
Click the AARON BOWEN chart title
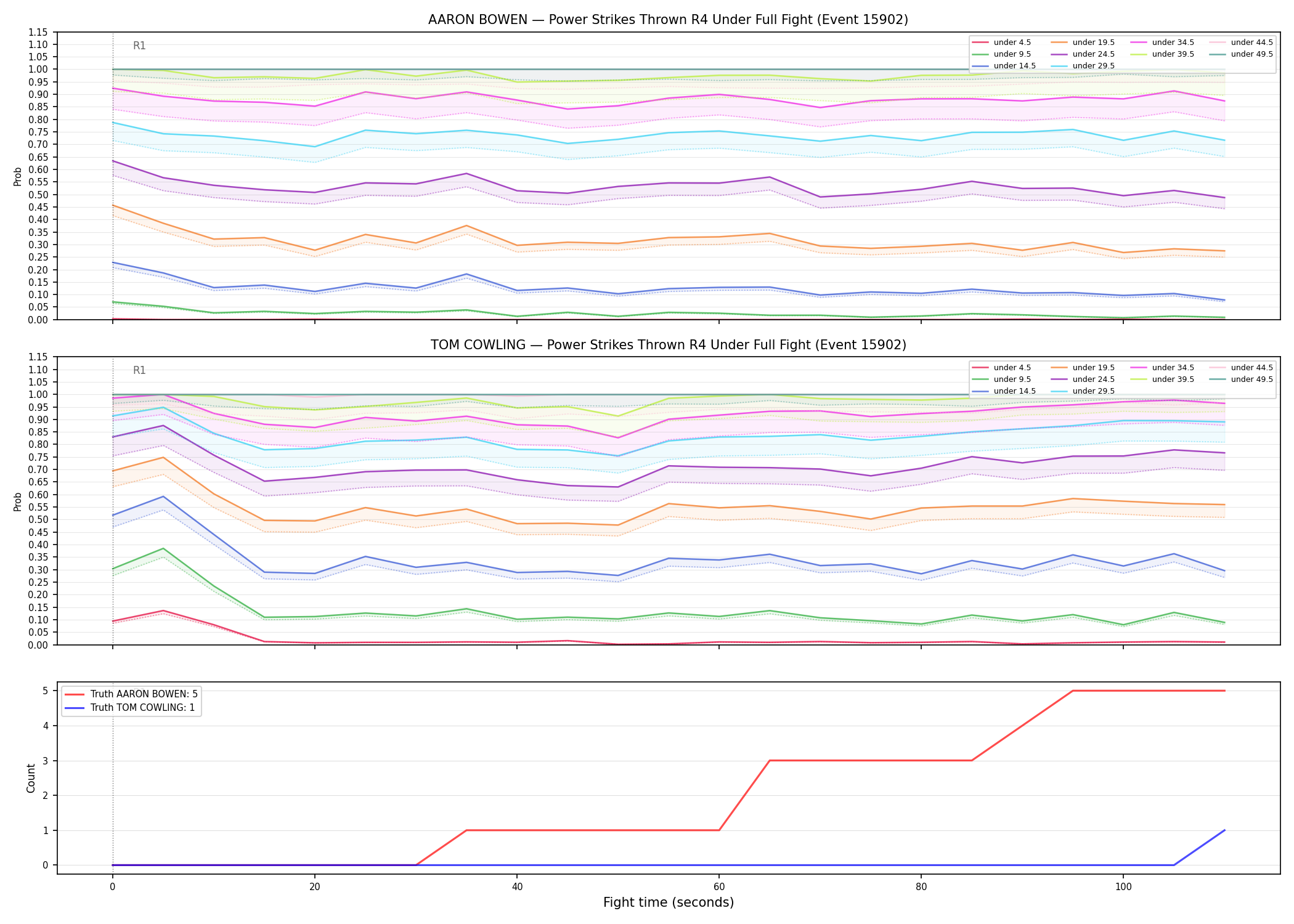click(x=668, y=20)
